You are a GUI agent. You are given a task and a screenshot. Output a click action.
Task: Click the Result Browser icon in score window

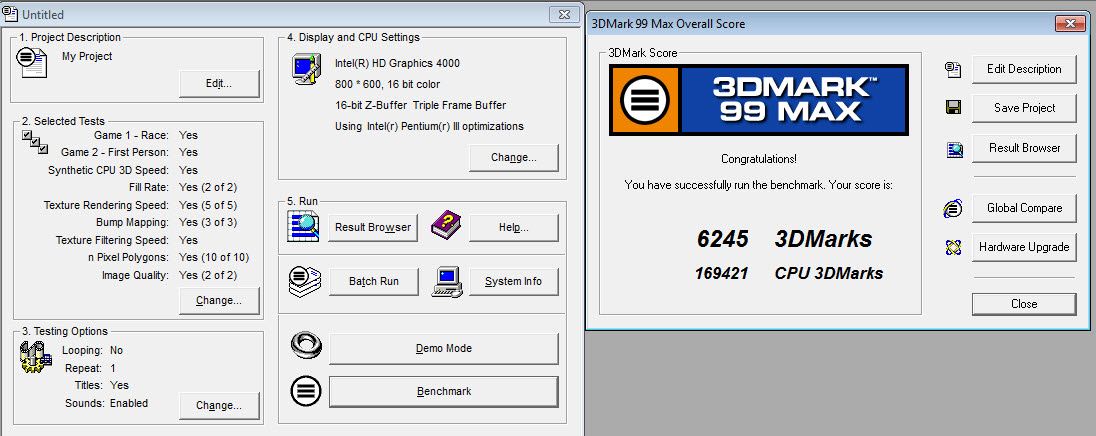(953, 148)
